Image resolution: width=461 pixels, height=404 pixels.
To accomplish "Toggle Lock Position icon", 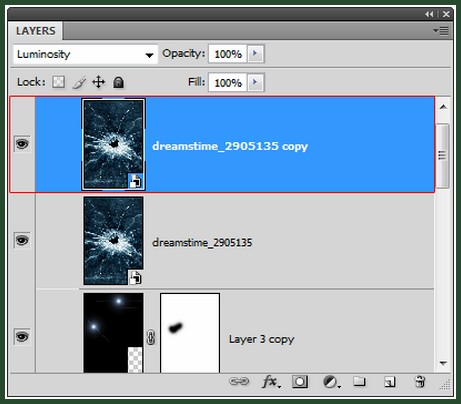I will [99, 82].
